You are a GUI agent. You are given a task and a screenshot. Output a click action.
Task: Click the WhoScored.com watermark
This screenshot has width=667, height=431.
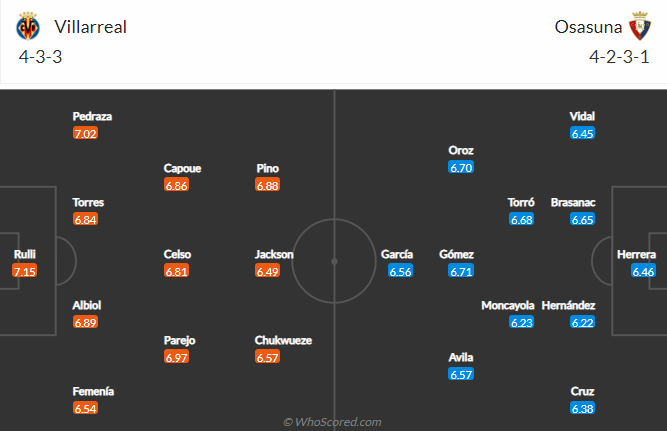click(x=333, y=422)
